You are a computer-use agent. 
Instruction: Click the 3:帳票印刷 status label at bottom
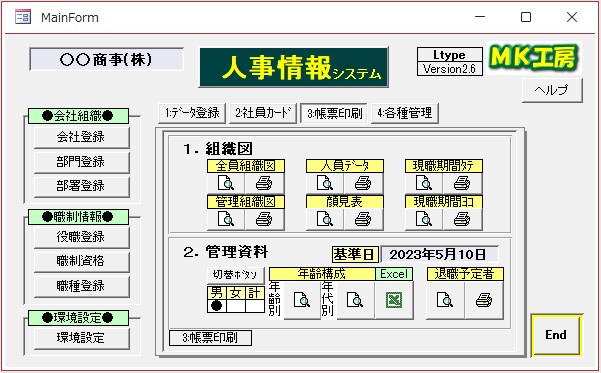[x=210, y=338]
